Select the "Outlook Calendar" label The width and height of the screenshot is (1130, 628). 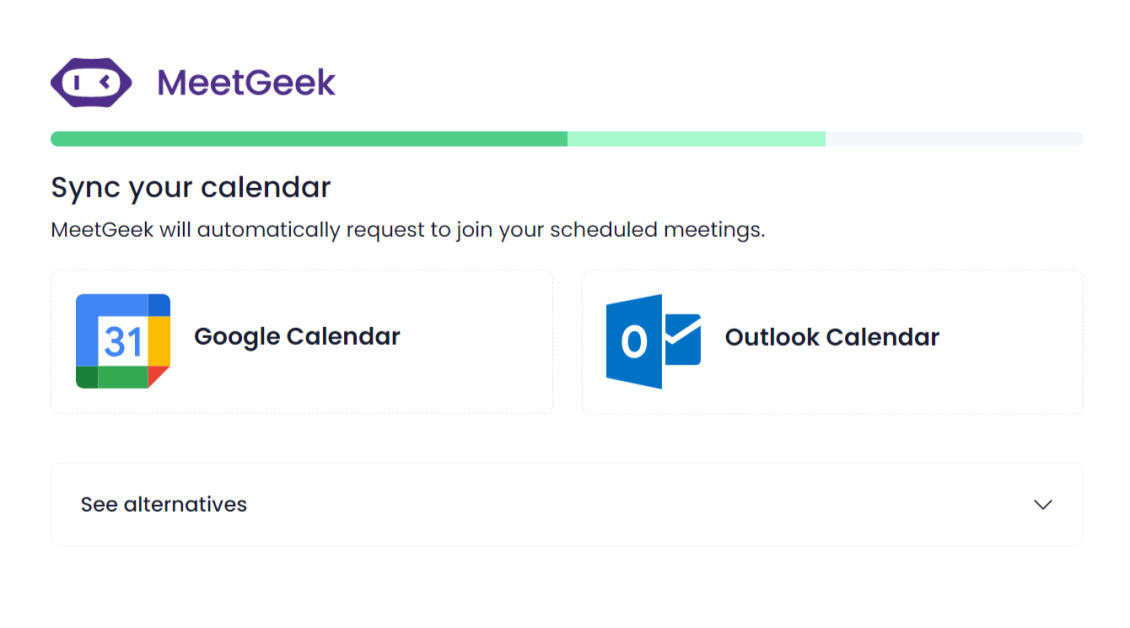coord(832,337)
